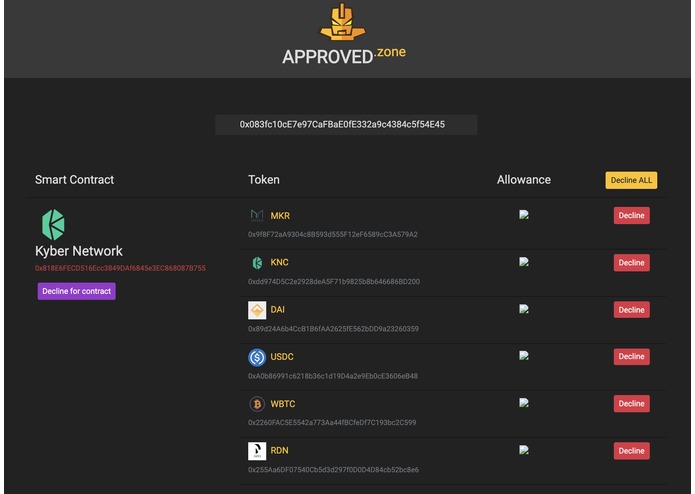
Task: Click the RDN token icon
Action: click(257, 451)
